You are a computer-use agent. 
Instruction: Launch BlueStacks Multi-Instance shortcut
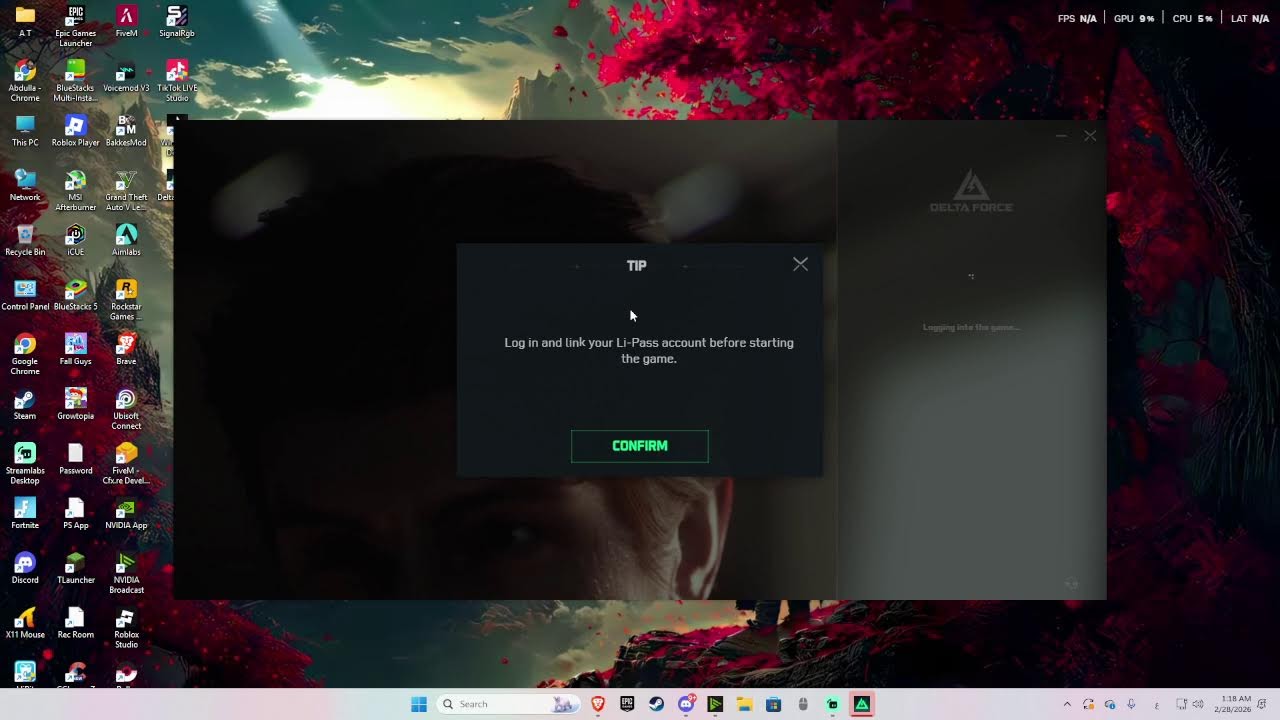coord(75,81)
